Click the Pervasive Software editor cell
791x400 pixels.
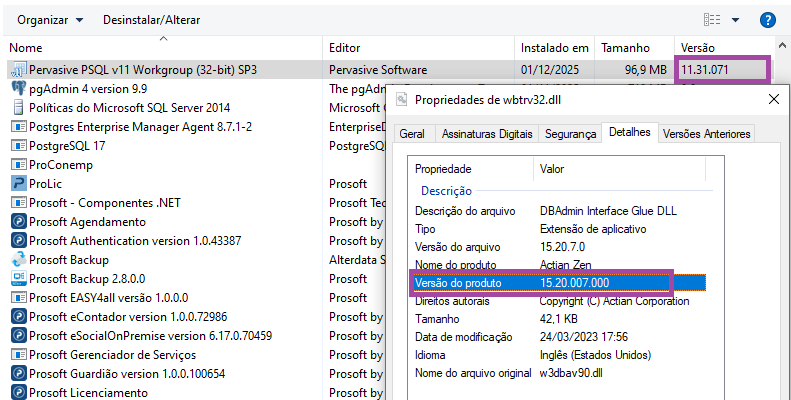coord(378,70)
